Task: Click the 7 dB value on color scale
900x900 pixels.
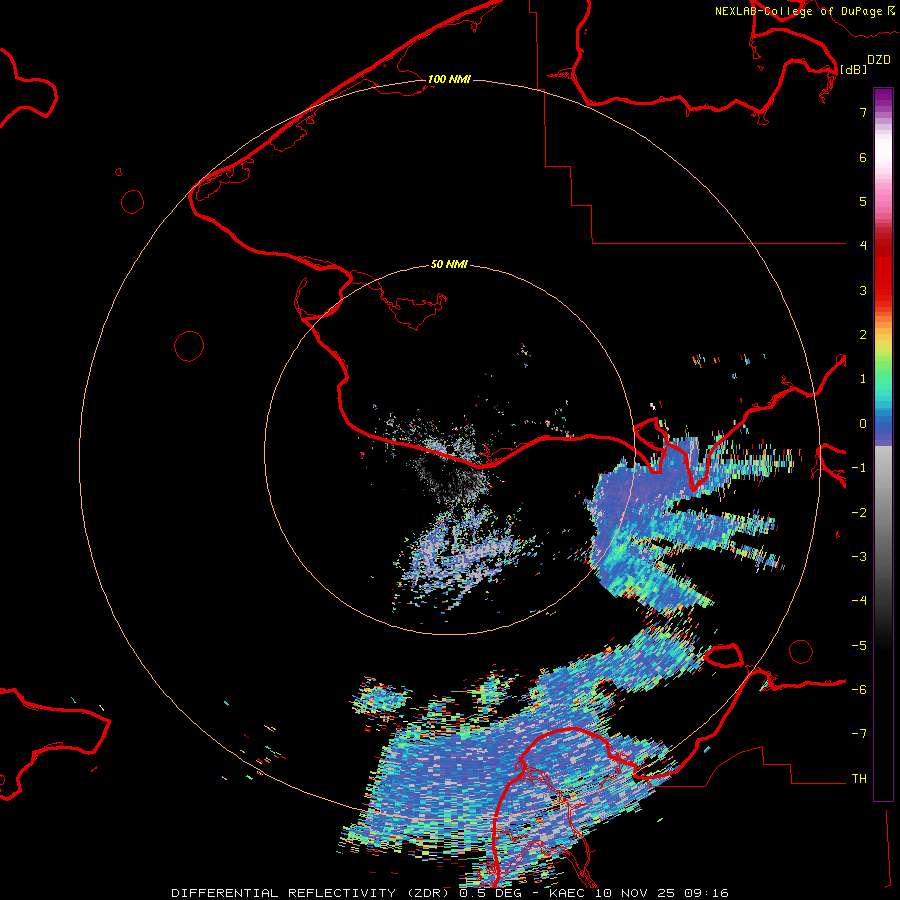Action: 863,112
